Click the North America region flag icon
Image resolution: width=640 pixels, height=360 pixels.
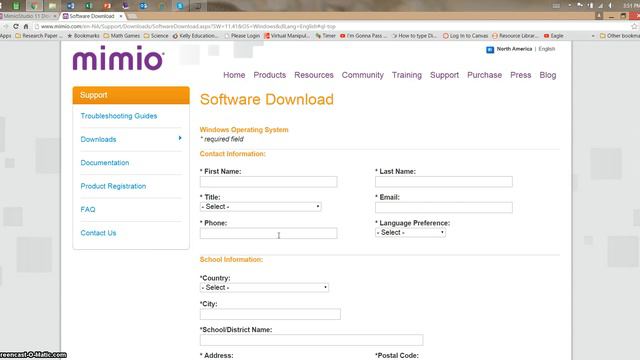[x=490, y=49]
